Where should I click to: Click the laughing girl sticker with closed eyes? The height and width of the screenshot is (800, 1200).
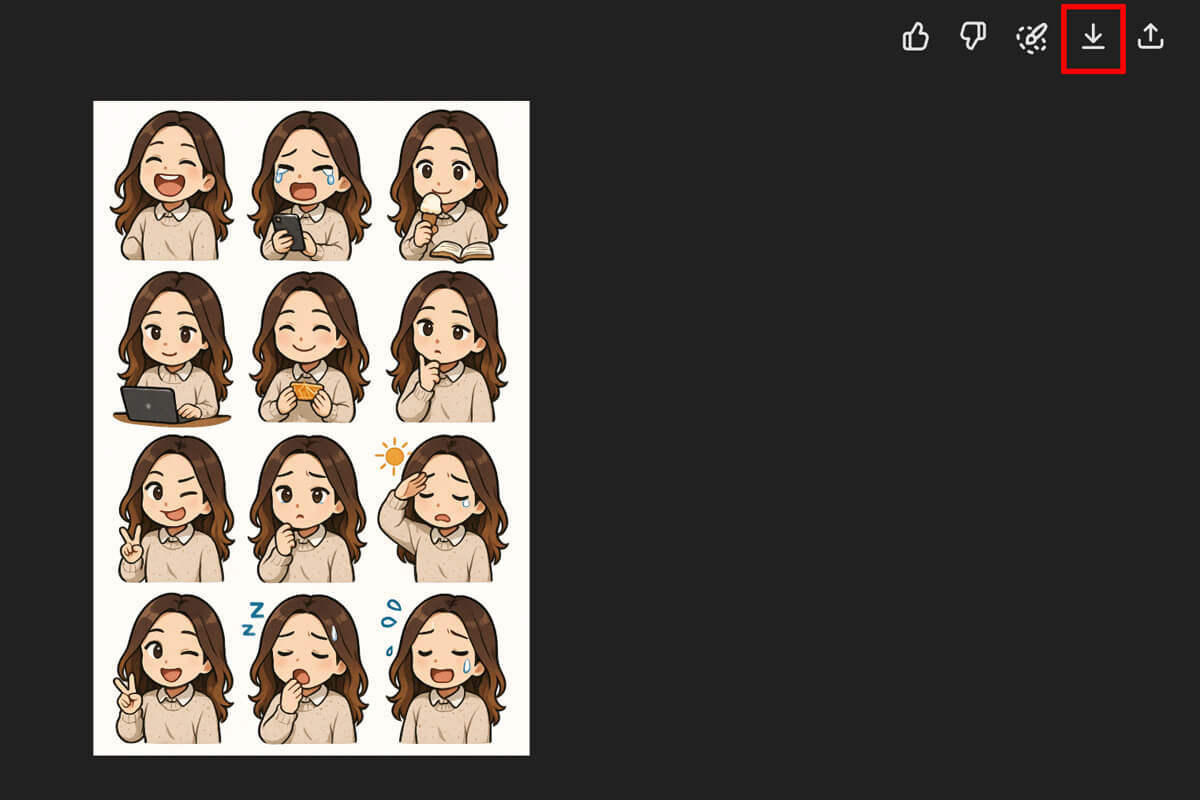pyautogui.click(x=171, y=187)
